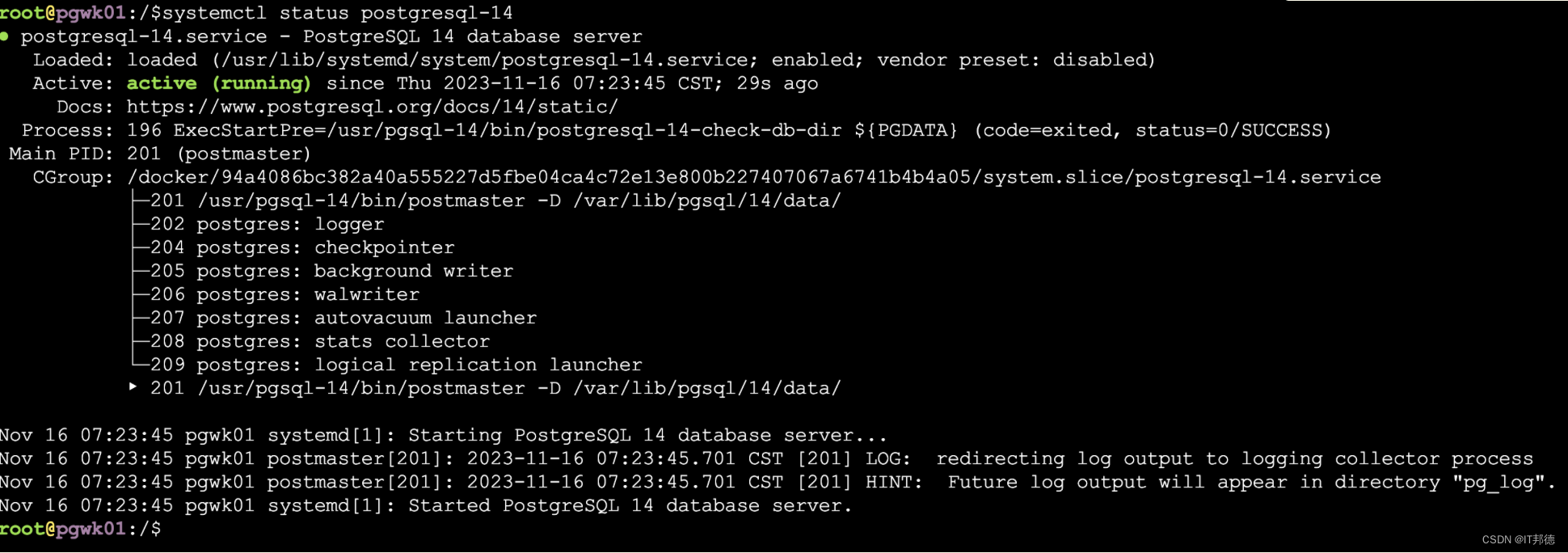The image size is (1568, 553).
Task: Click the 202 postgres logger process line
Action: 267,224
